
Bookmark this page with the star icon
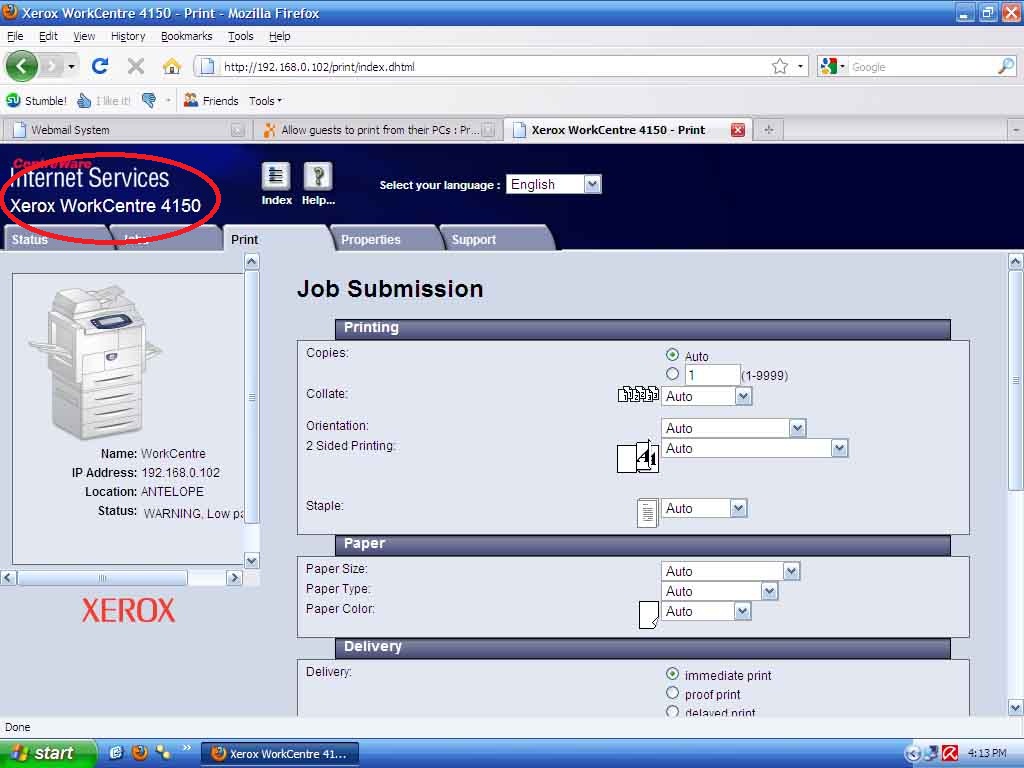point(780,66)
